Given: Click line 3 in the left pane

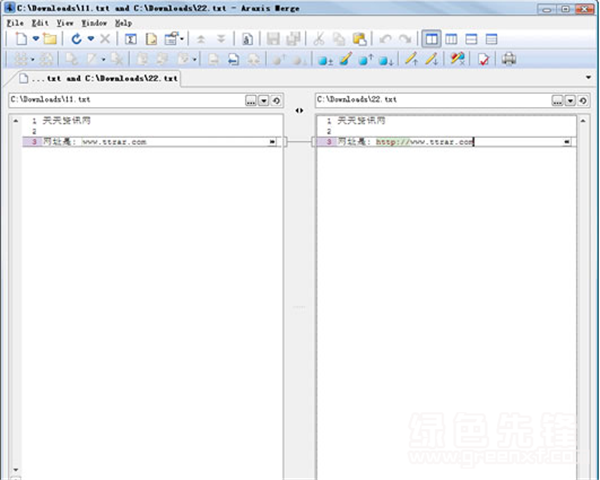Looking at the screenshot, I should coord(150,142).
